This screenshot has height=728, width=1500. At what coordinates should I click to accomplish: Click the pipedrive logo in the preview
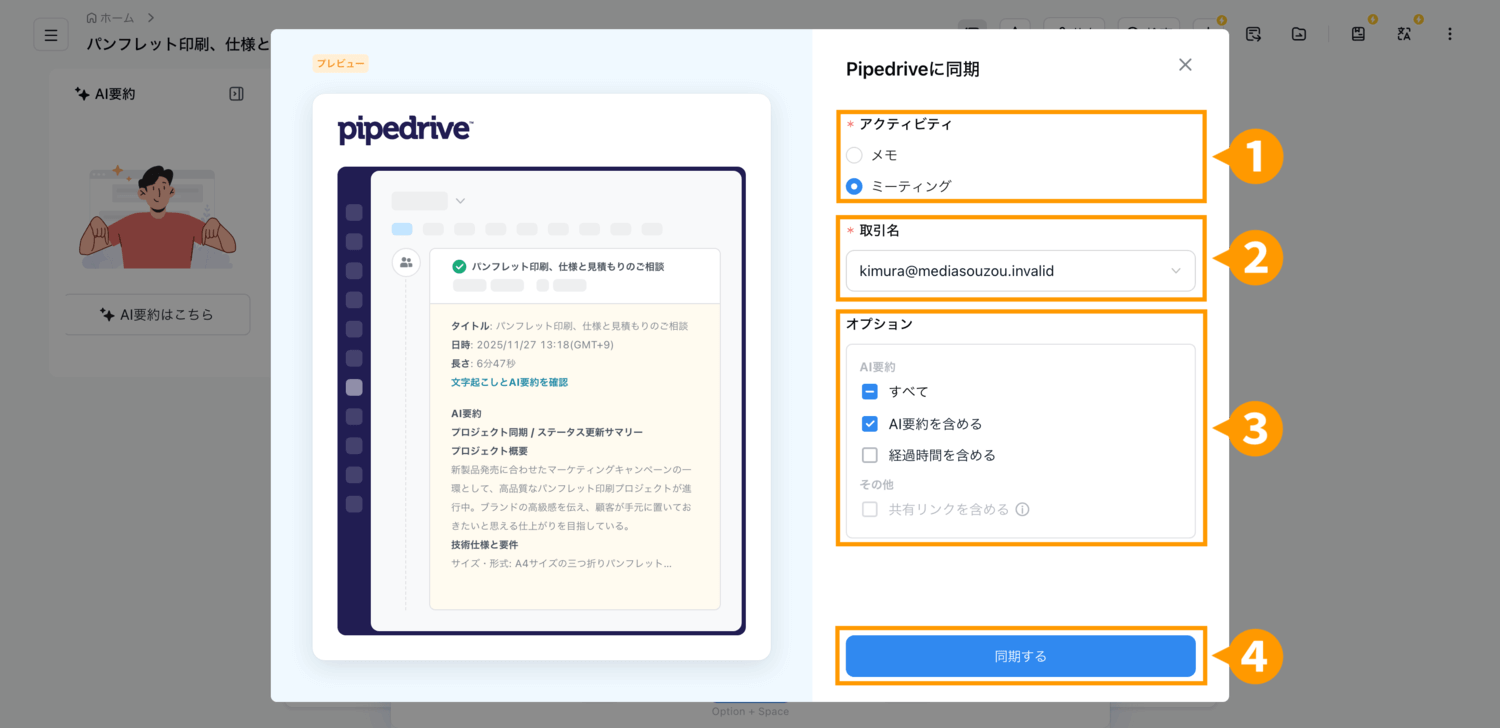click(405, 130)
